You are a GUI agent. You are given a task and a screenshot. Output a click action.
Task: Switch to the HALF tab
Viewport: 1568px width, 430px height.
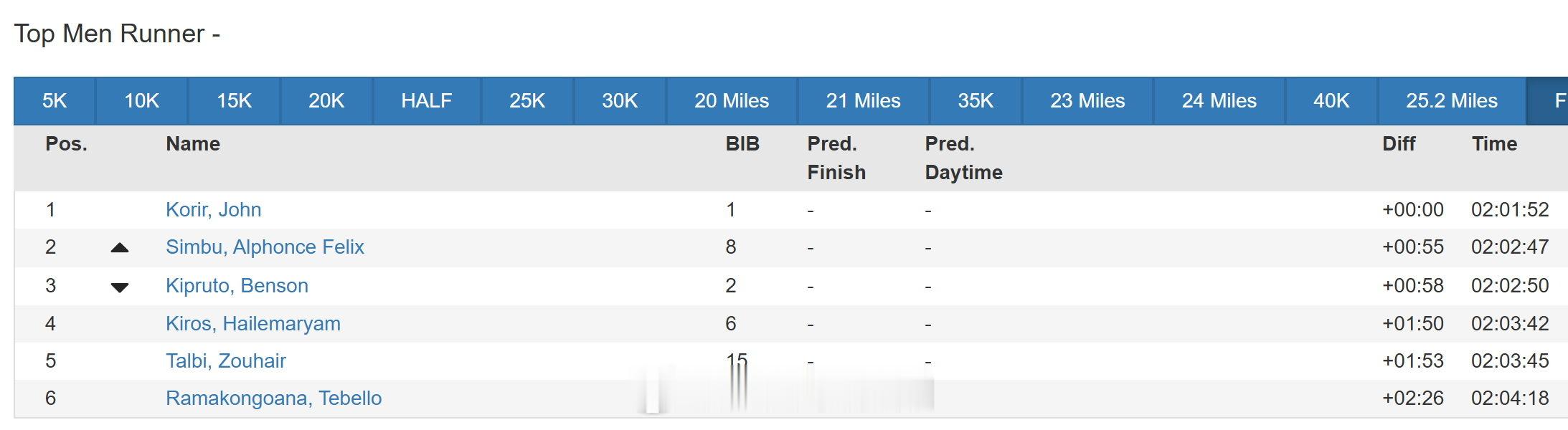coord(426,101)
